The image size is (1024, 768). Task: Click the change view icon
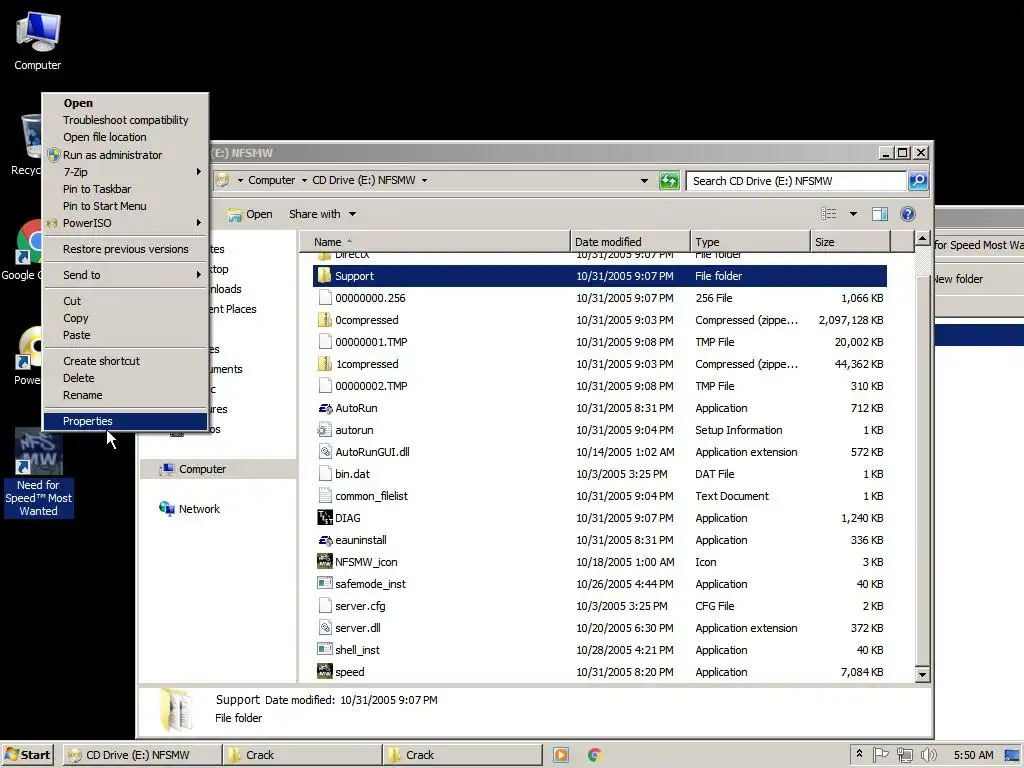[829, 214]
